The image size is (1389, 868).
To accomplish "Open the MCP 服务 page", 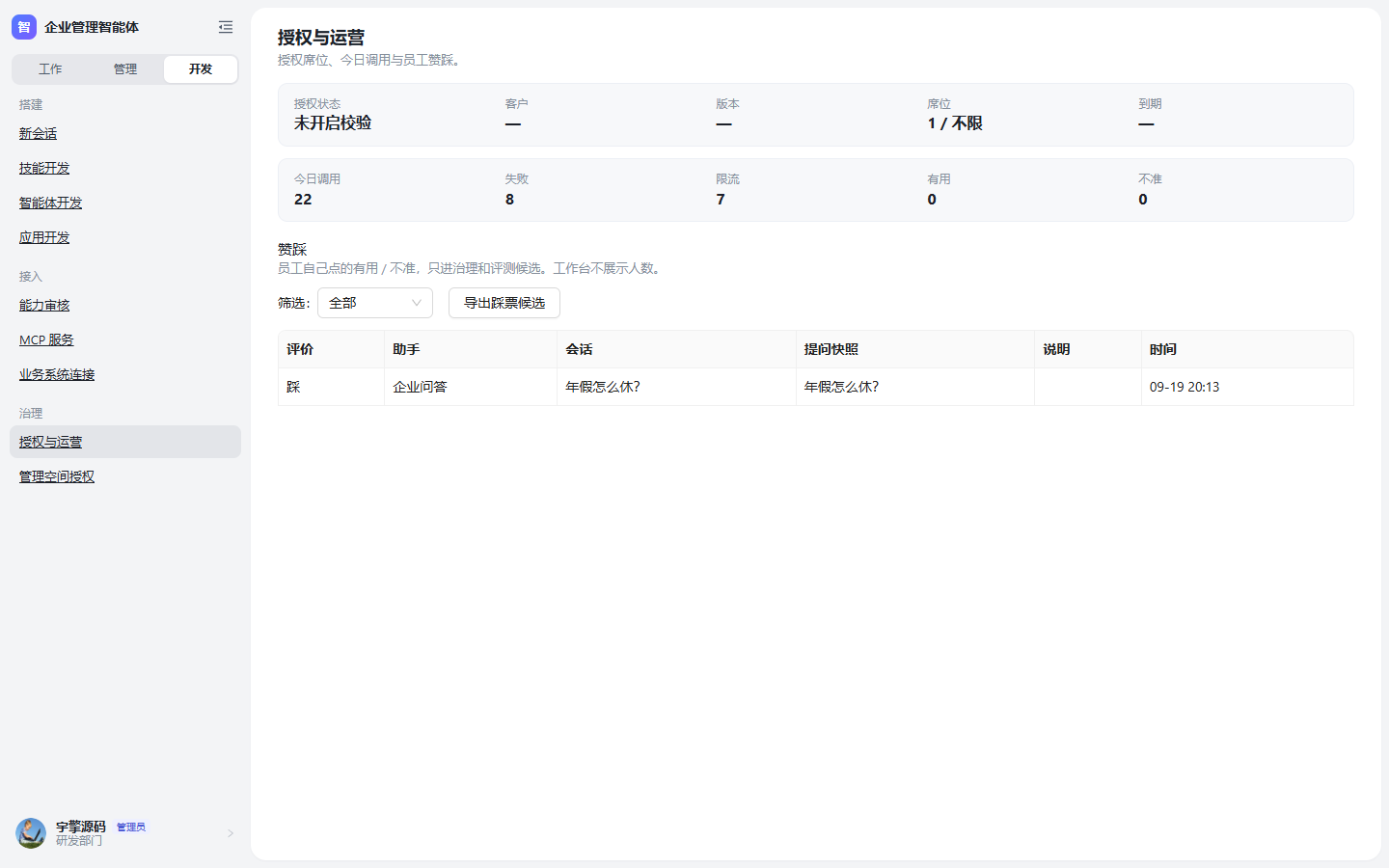I will pyautogui.click(x=46, y=340).
